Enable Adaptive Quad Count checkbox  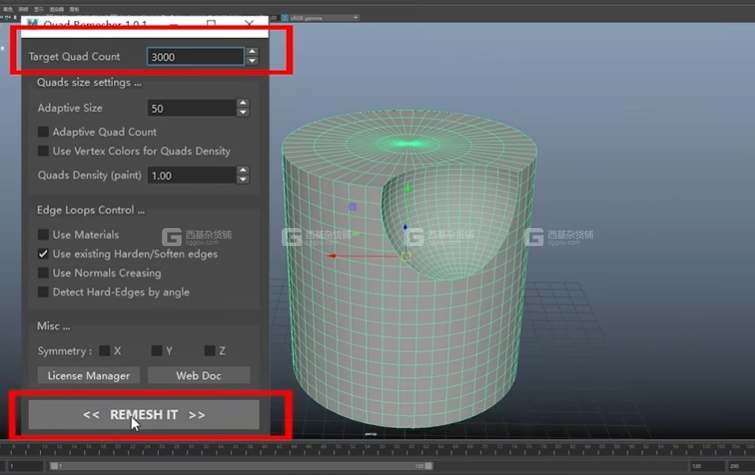43,132
